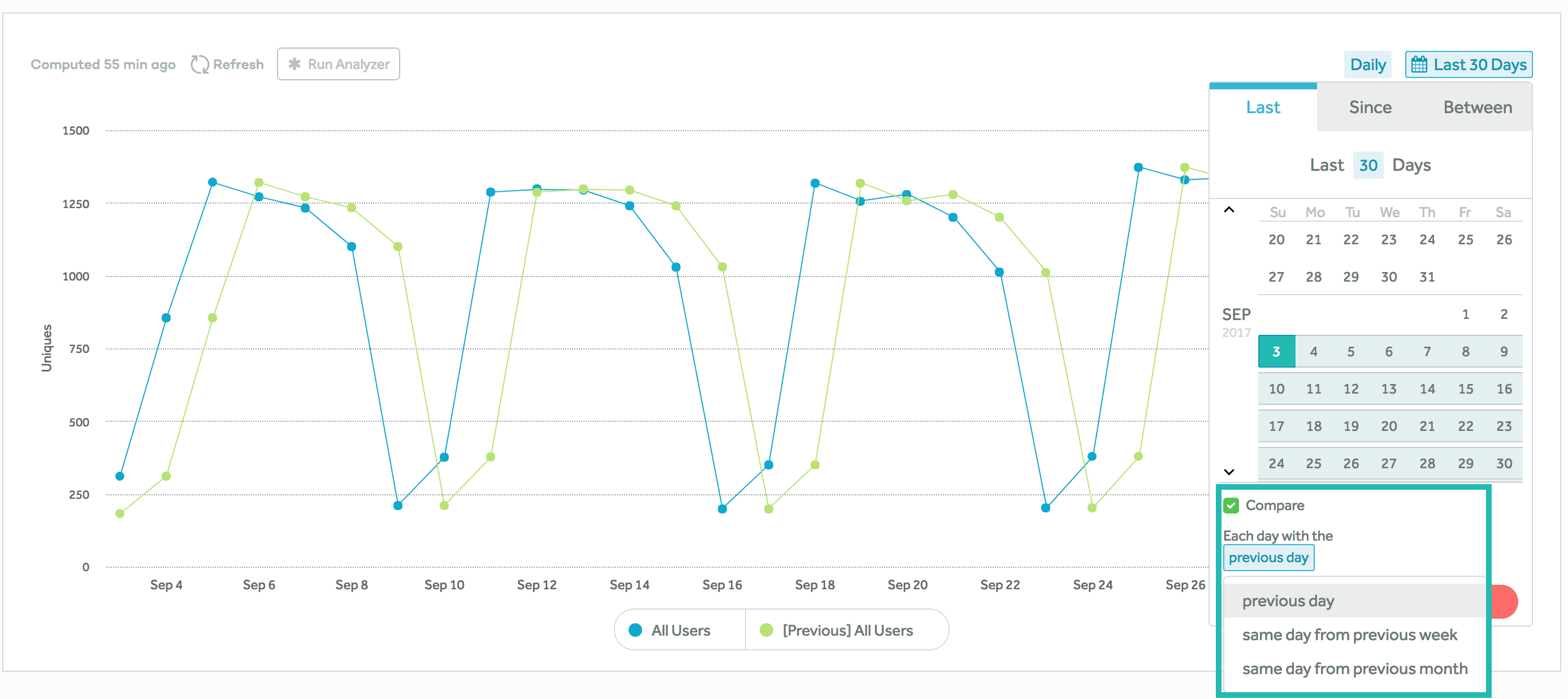Click the asterisk icon in Run Analyzer

294,64
